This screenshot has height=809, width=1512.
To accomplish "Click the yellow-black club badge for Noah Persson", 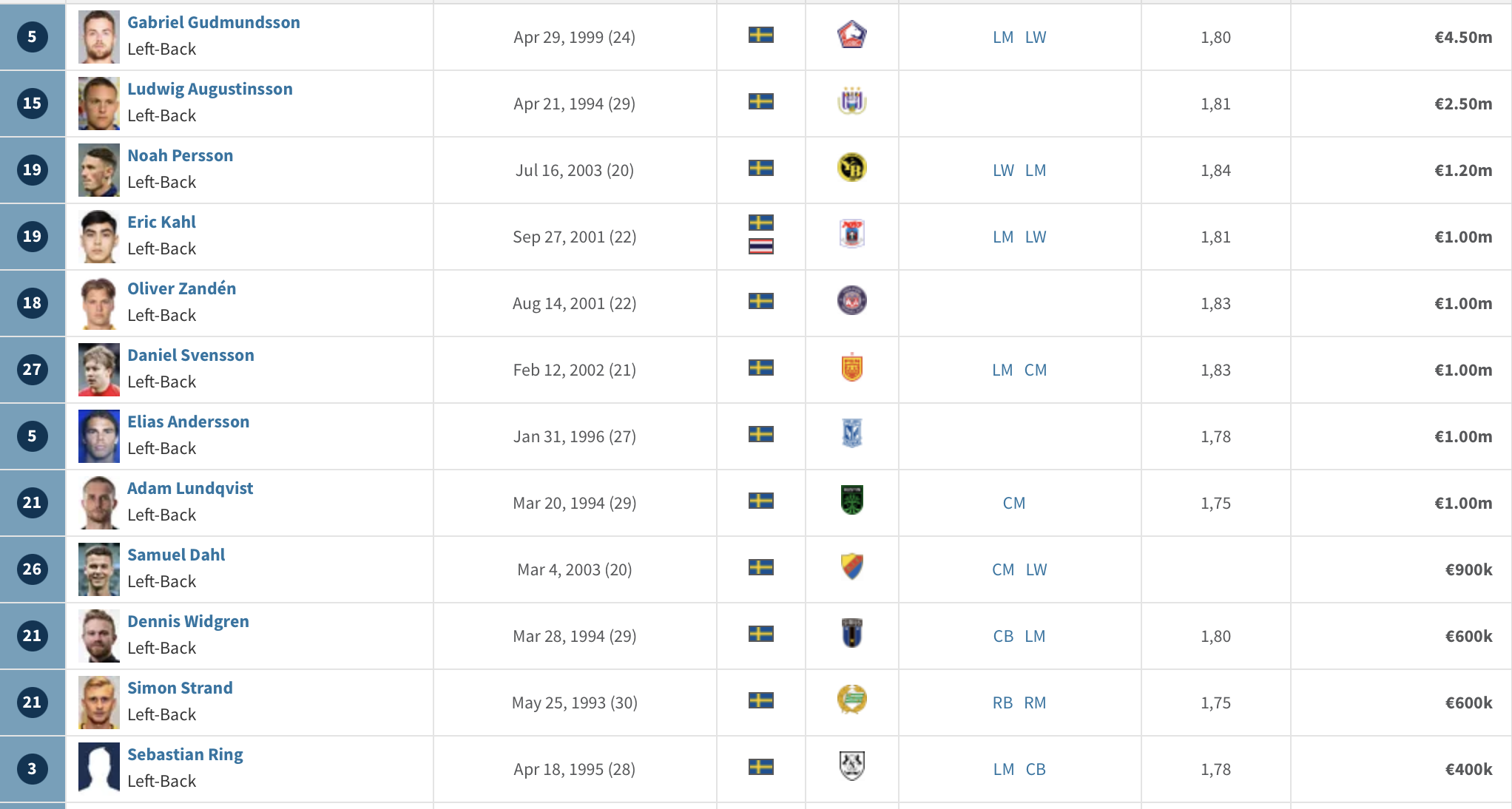I will 851,169.
